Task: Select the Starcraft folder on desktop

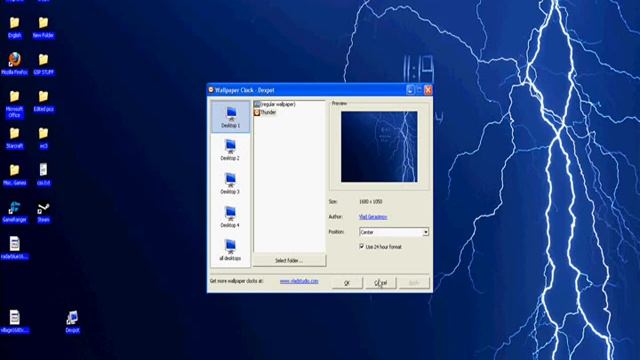Action: 15,138
